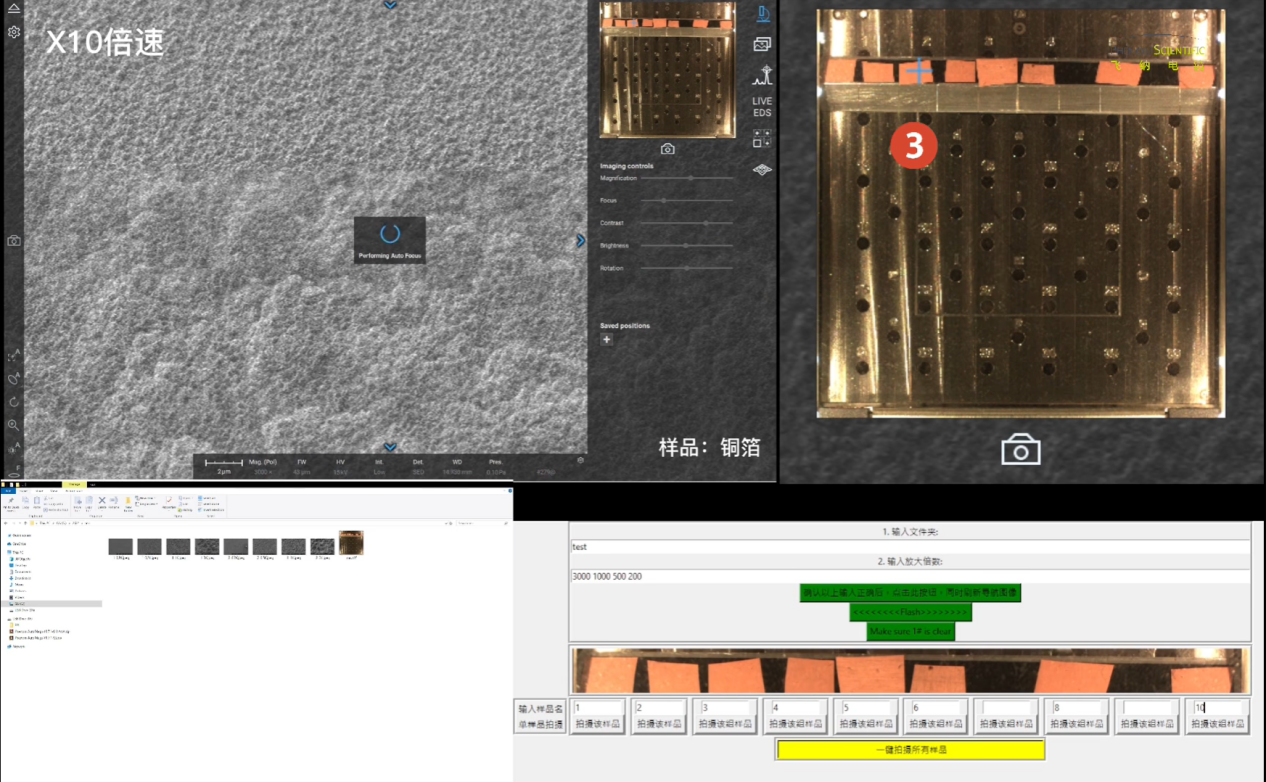Expand the bottom info bar chevron
The height and width of the screenshot is (782, 1266).
click(390, 447)
